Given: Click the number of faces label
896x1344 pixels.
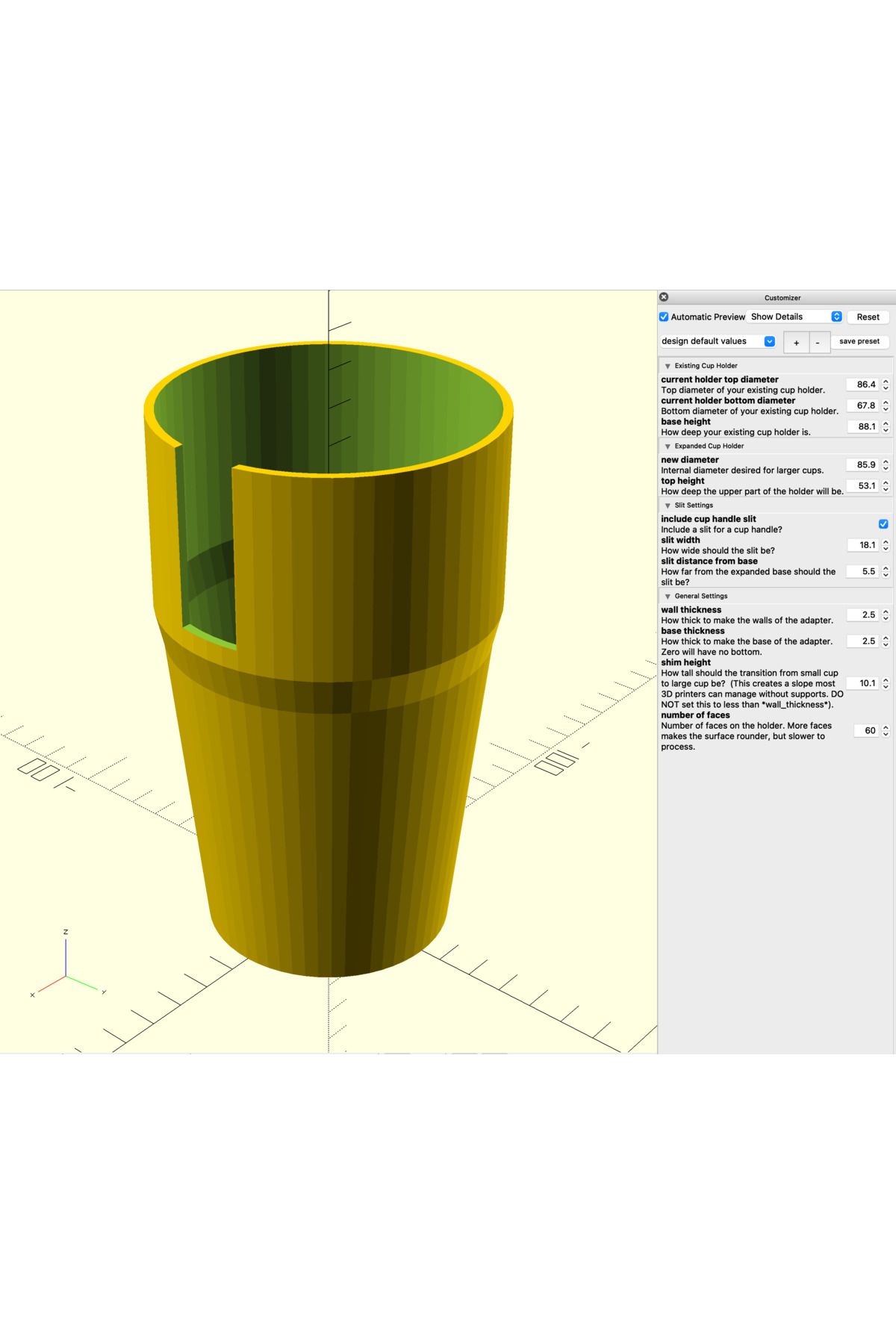Looking at the screenshot, I should tap(695, 715).
